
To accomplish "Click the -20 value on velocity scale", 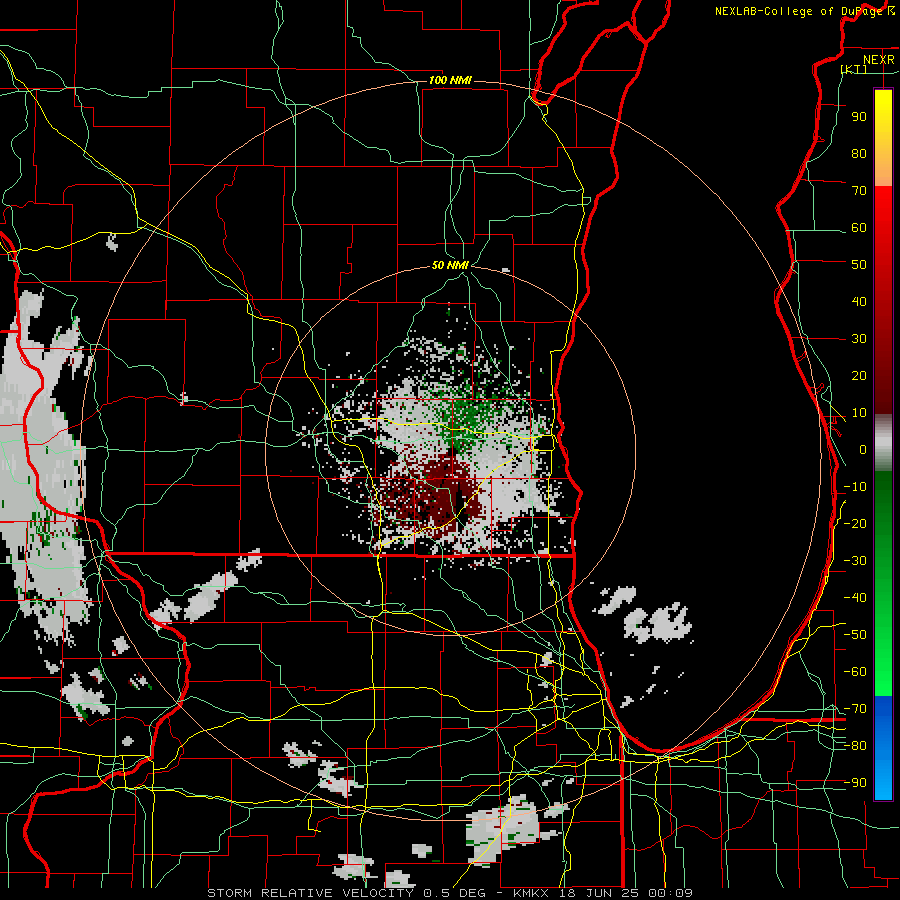I will click(855, 523).
